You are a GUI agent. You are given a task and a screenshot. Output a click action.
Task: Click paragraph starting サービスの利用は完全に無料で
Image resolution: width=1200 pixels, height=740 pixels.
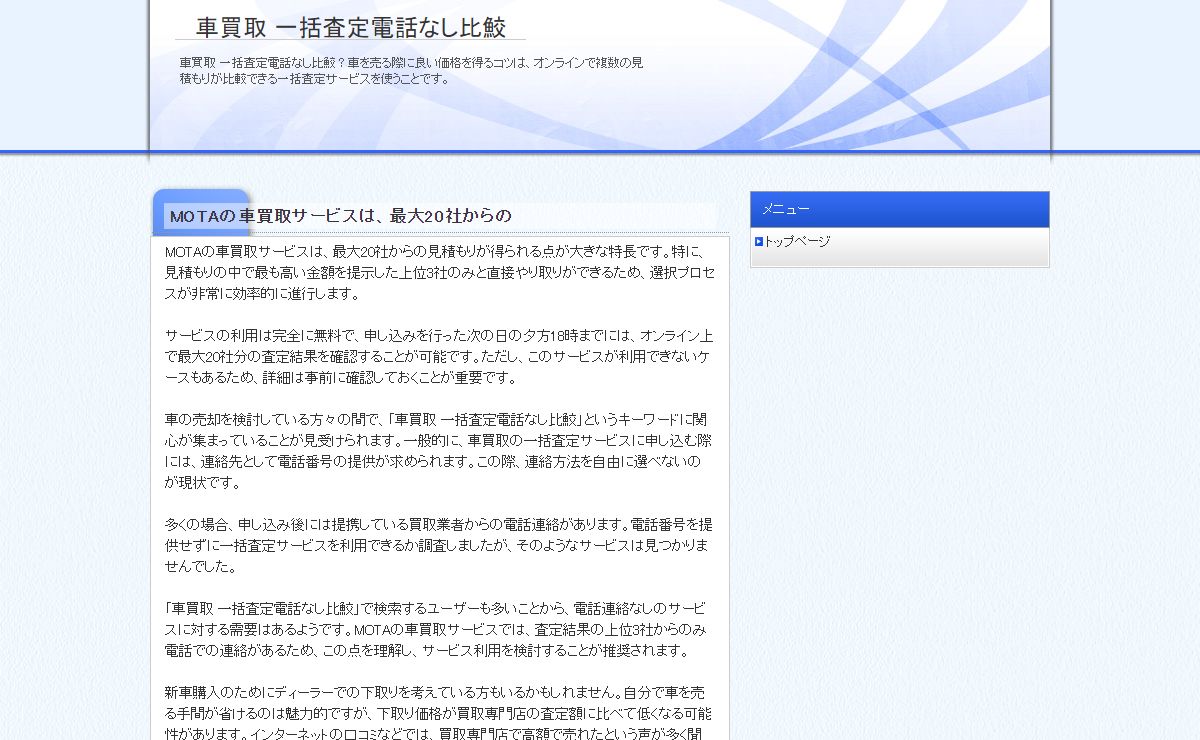[439, 357]
